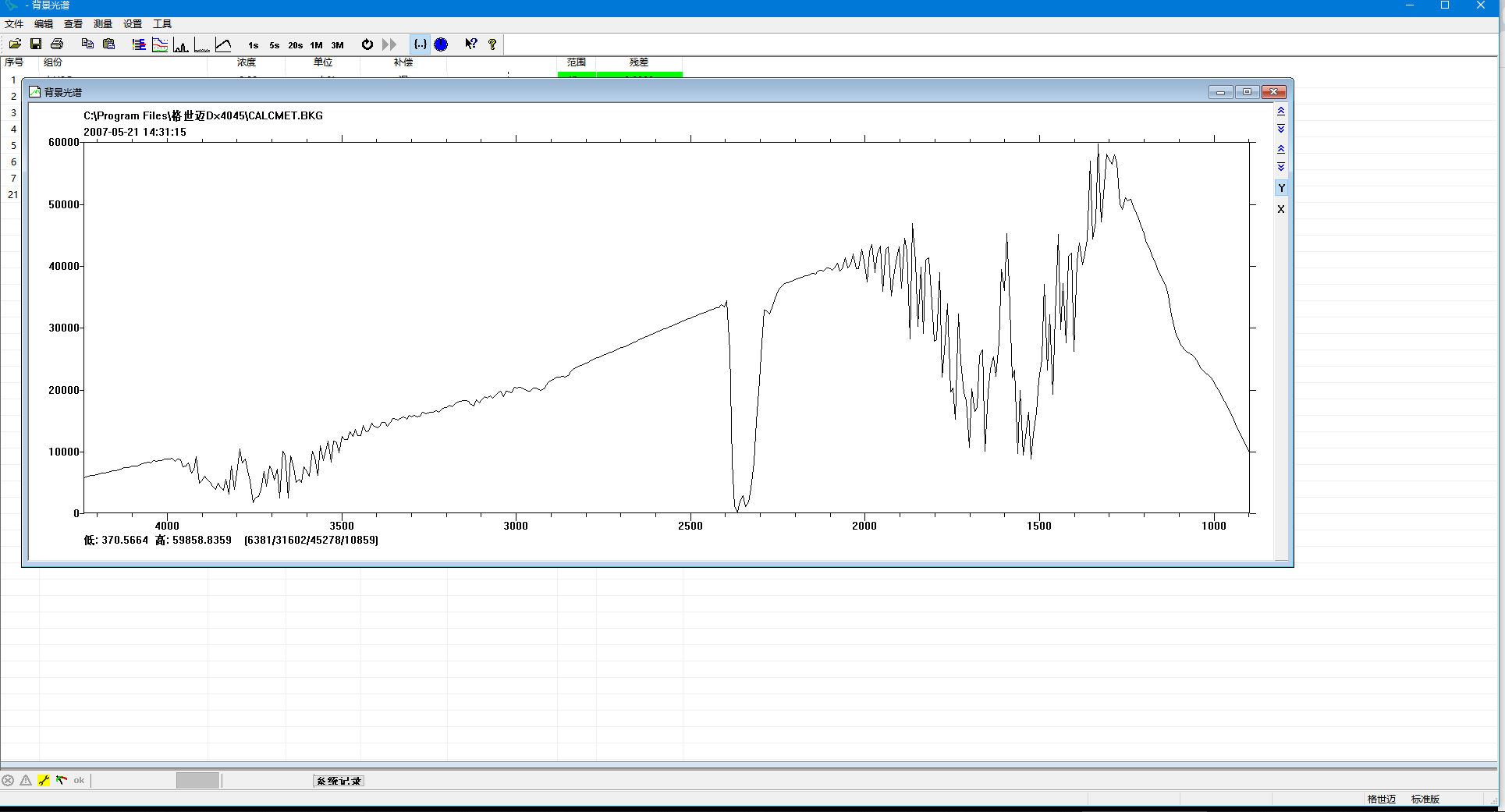Click the ok status indicator
Screen dimensions: 1505x812
[x=79, y=780]
